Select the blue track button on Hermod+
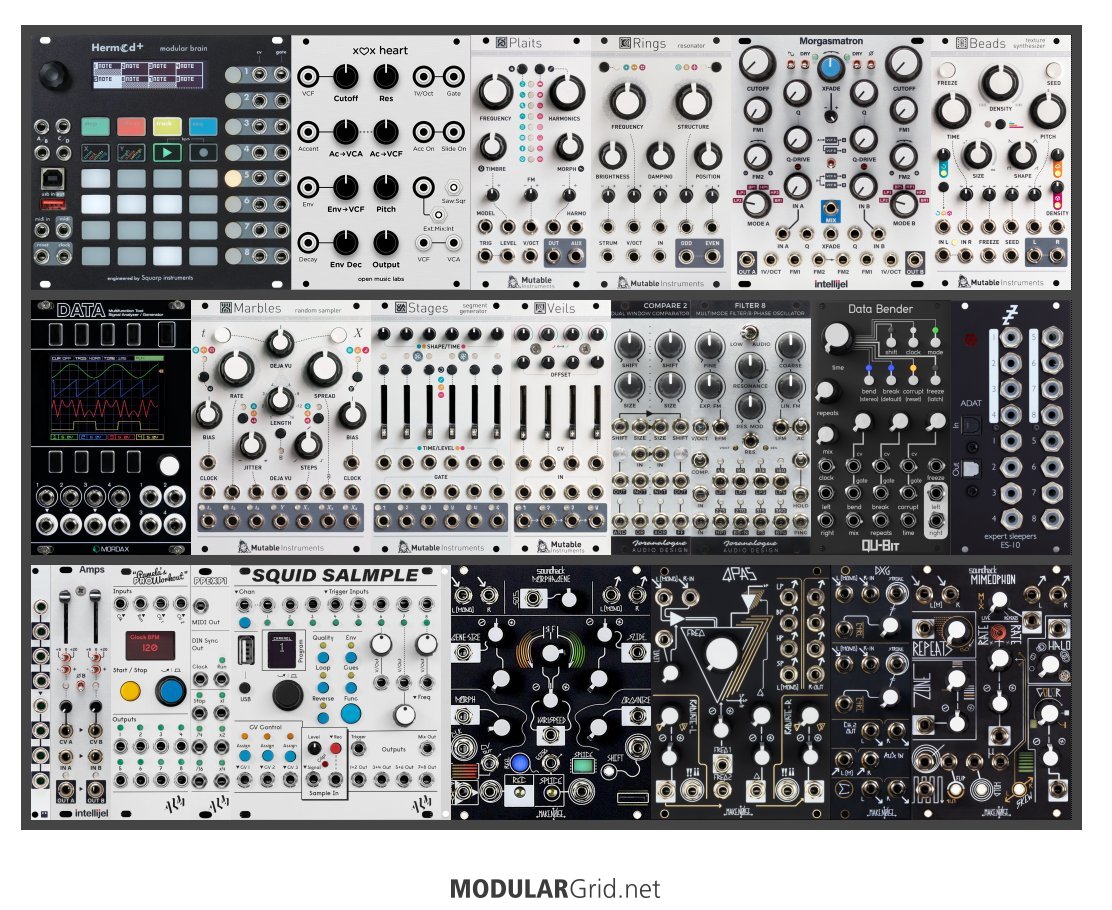Screen dimensions: 1112x910 click(x=203, y=126)
